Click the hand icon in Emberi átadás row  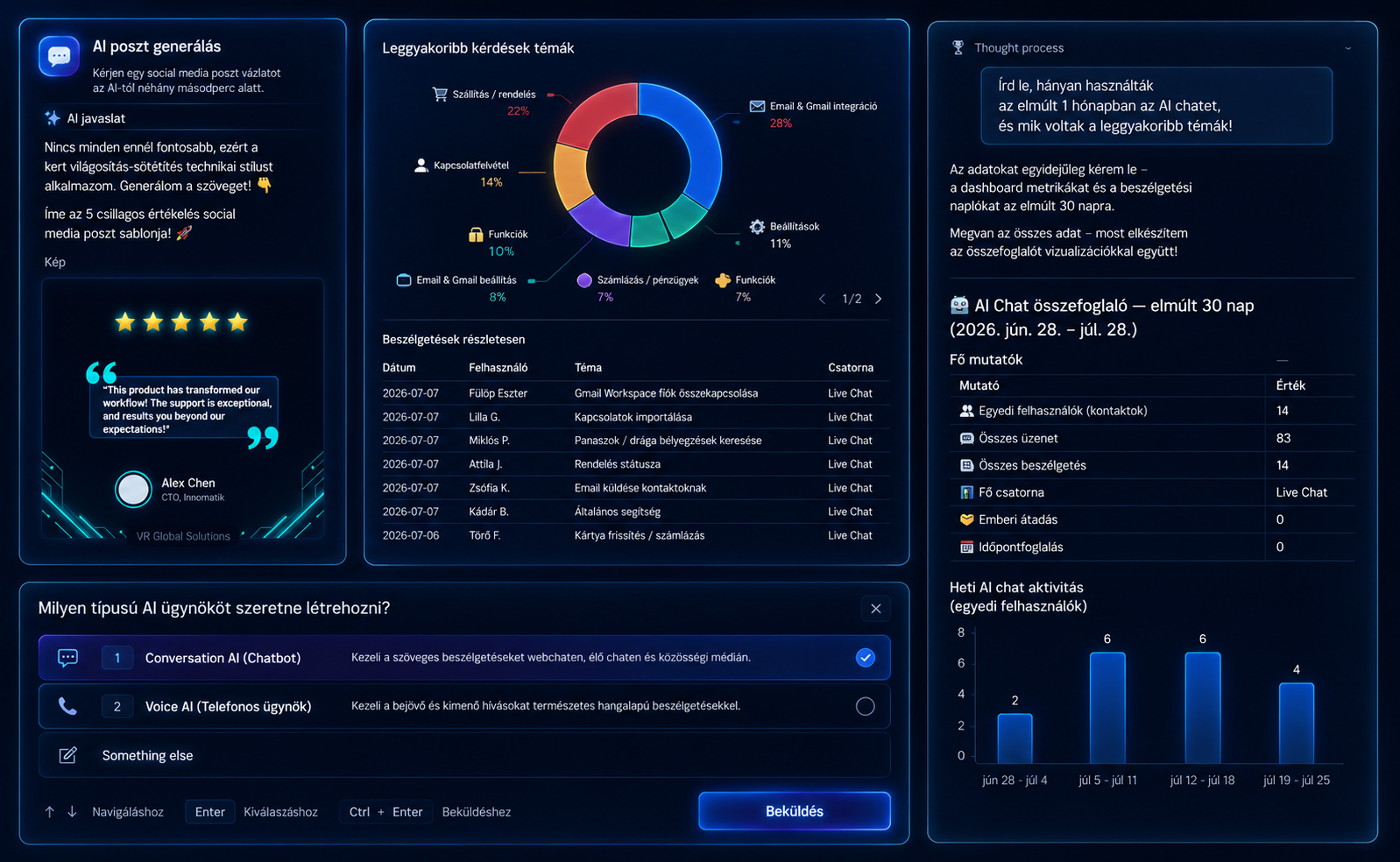967,519
